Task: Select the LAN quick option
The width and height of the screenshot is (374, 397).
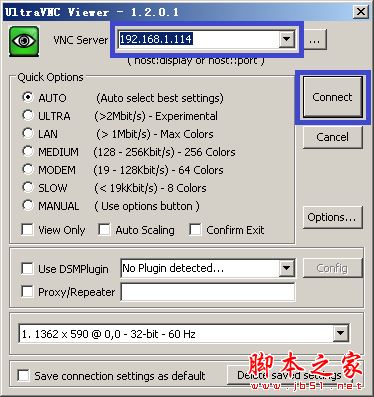Action: pos(28,133)
